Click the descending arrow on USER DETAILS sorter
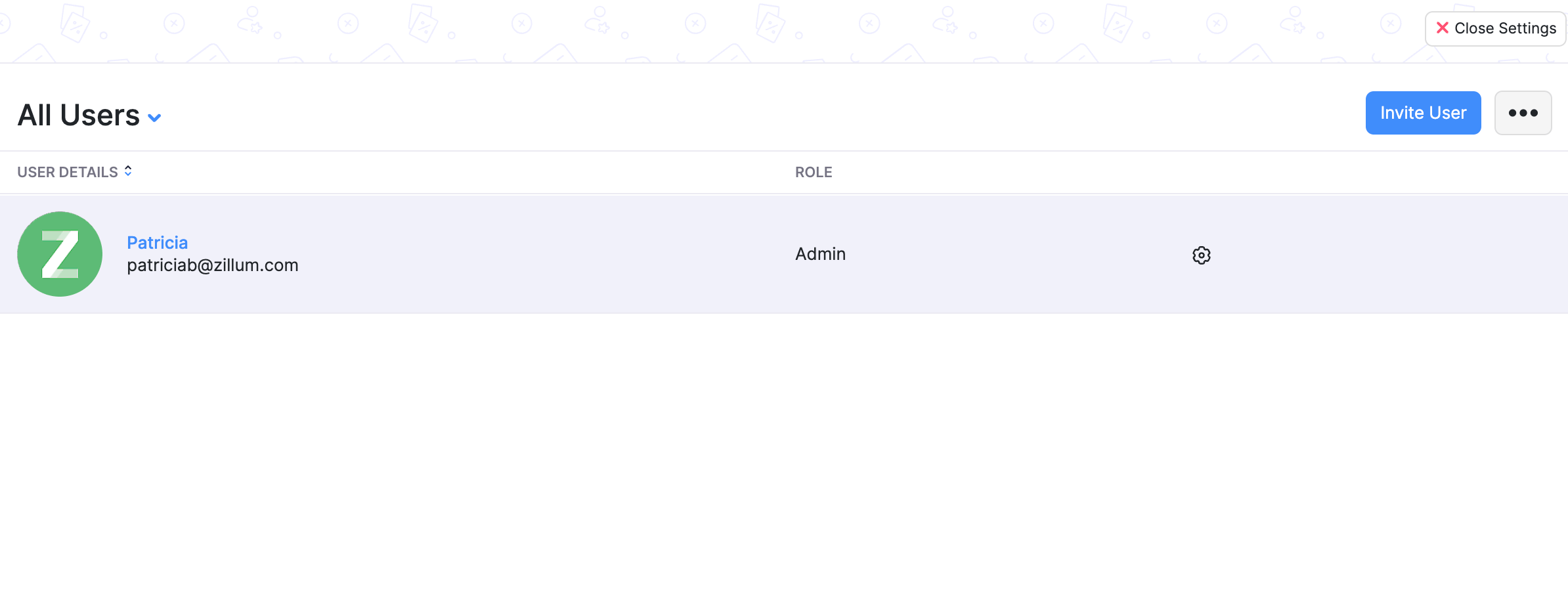The height and width of the screenshot is (615, 1568). (129, 175)
